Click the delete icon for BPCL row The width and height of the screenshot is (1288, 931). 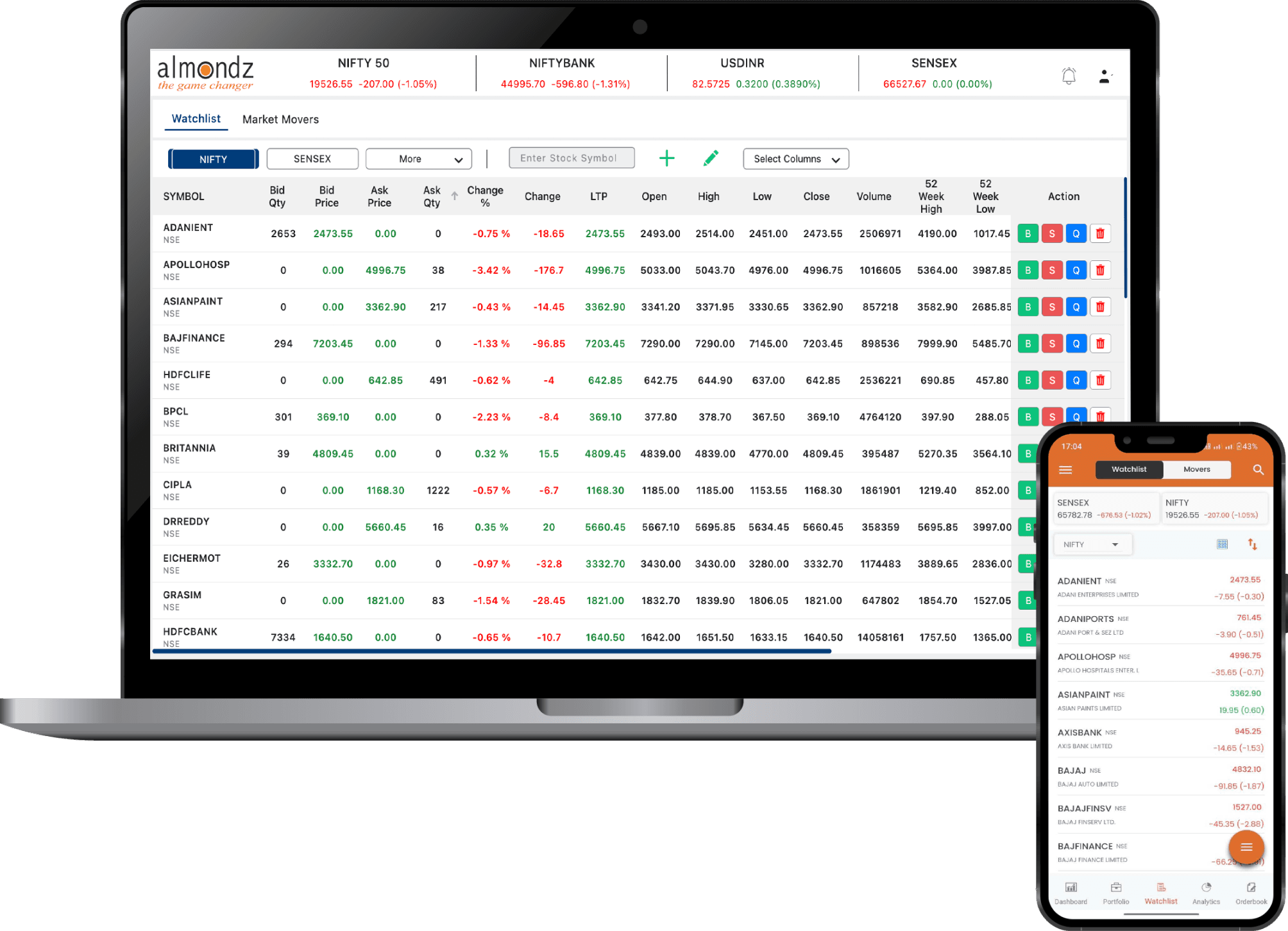1100,413
